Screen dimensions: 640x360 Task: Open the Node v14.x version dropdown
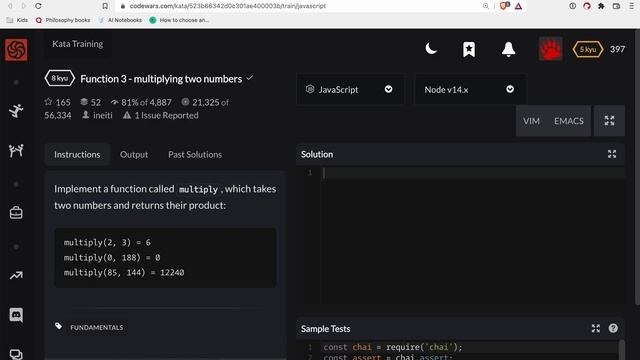(x=470, y=89)
